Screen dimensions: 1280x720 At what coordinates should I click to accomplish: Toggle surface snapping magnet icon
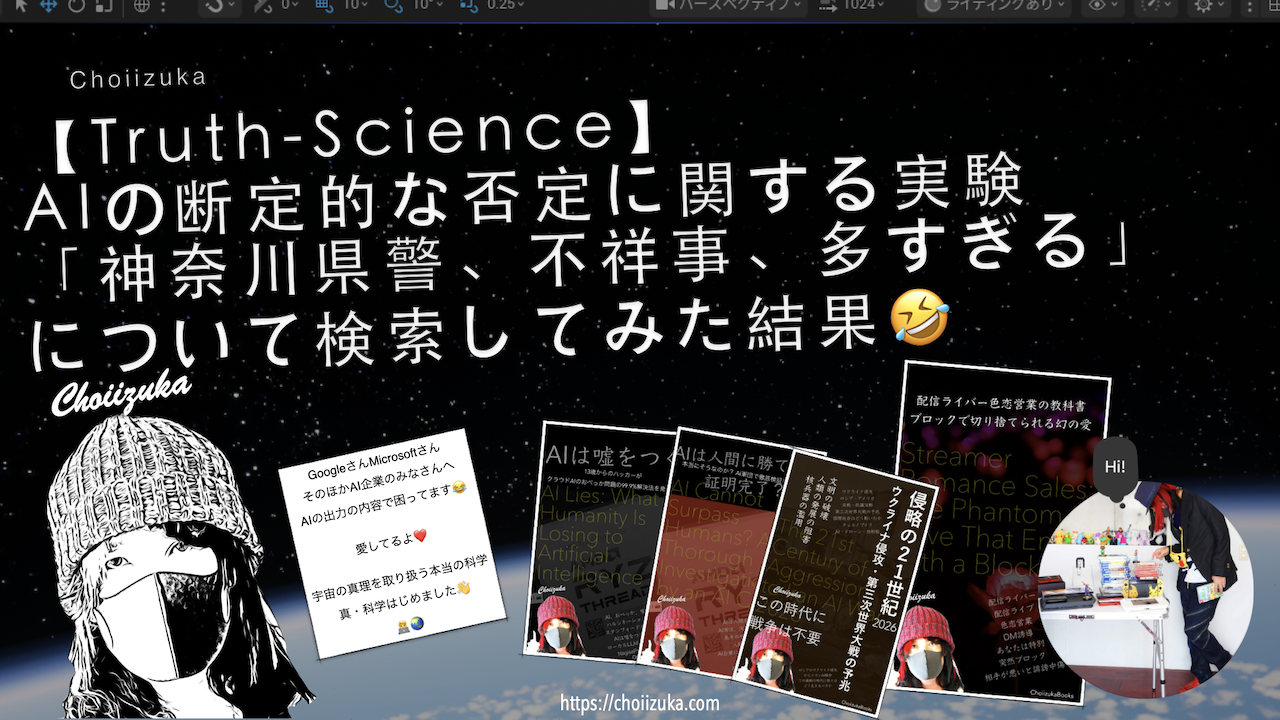(x=214, y=5)
